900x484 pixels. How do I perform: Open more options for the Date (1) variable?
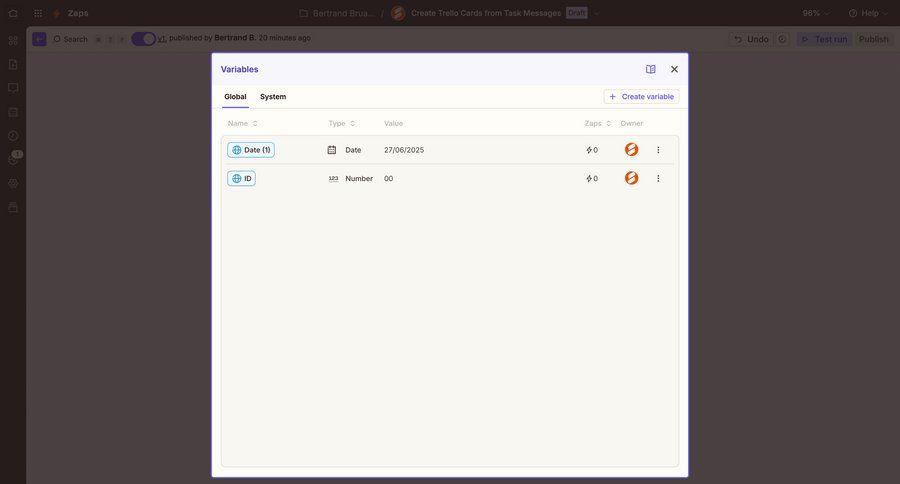658,150
